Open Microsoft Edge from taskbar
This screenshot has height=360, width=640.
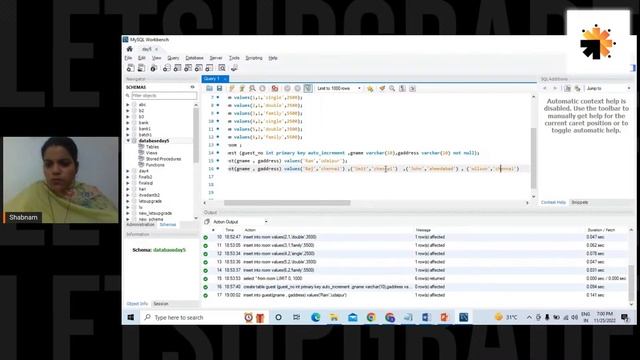click(315, 318)
